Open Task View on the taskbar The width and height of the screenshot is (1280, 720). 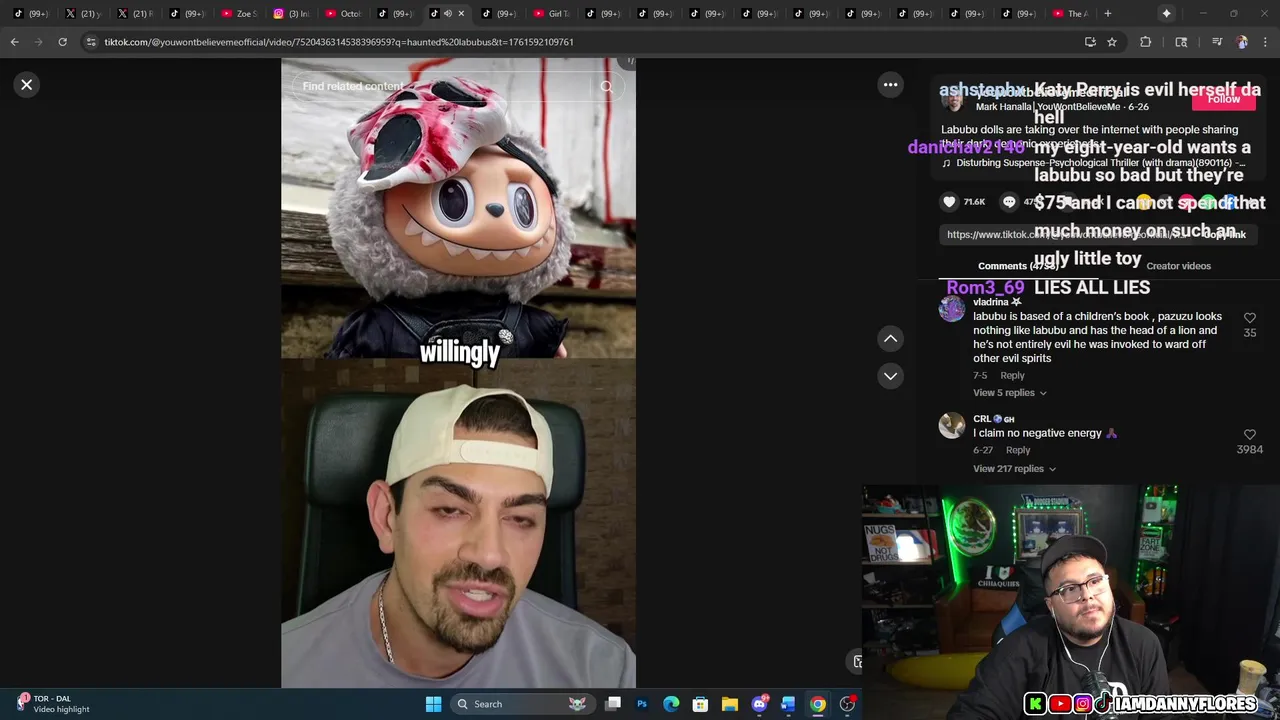613,704
